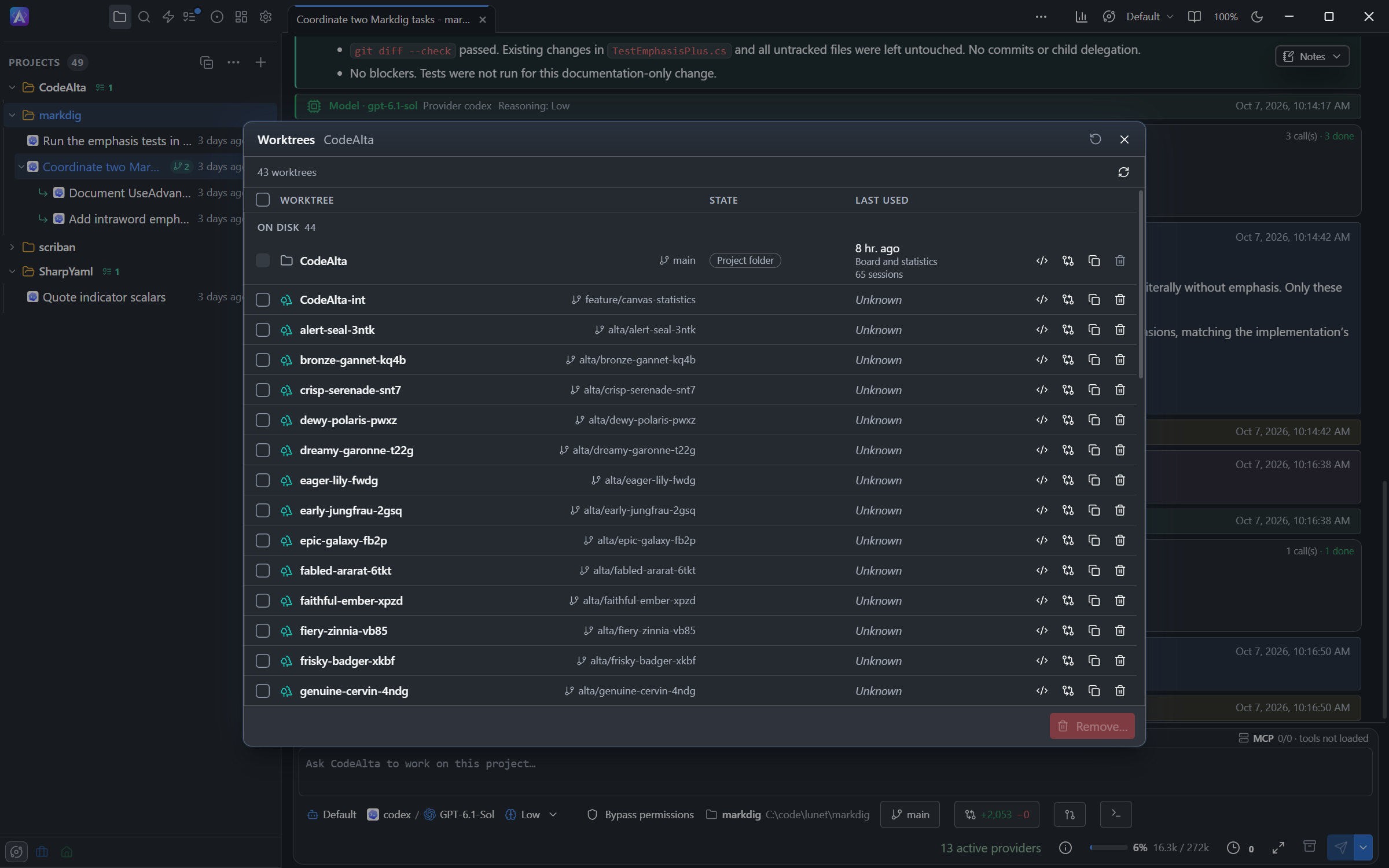Open Quote indicator scalars session
This screenshot has height=868, width=1389.
104,297
